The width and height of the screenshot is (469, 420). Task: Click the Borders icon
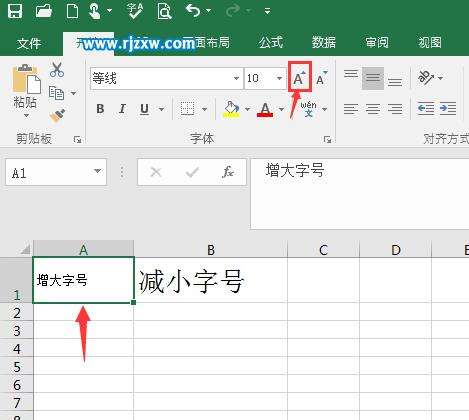187,109
